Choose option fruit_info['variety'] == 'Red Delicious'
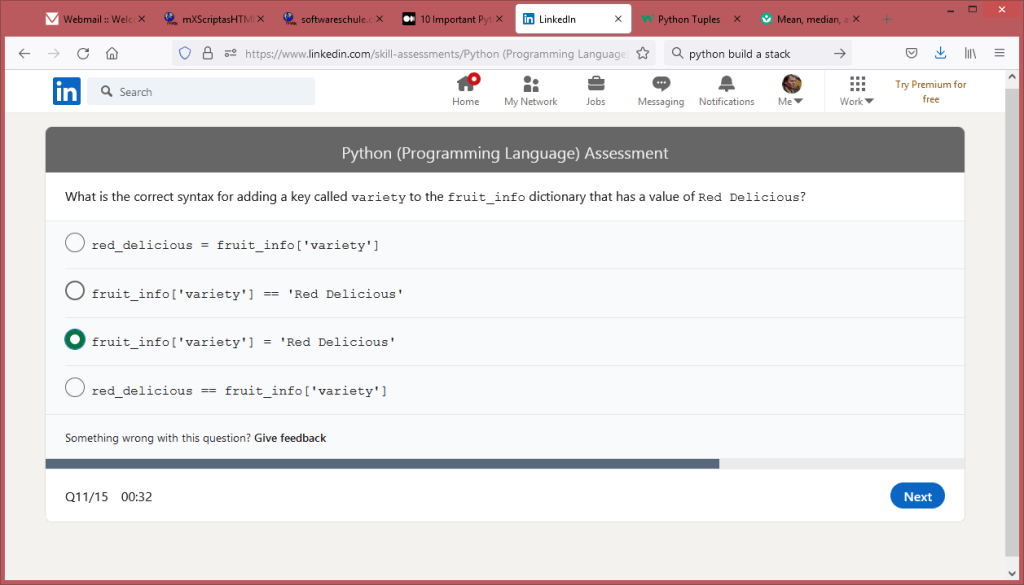Screen dimensions: 1024x585 tap(75, 291)
